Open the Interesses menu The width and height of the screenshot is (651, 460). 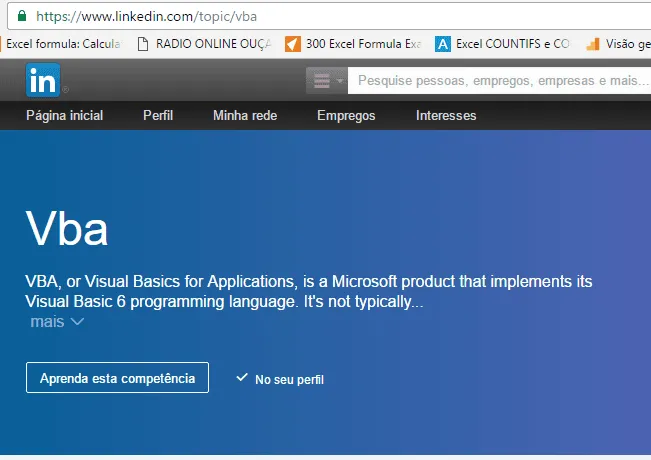[446, 115]
